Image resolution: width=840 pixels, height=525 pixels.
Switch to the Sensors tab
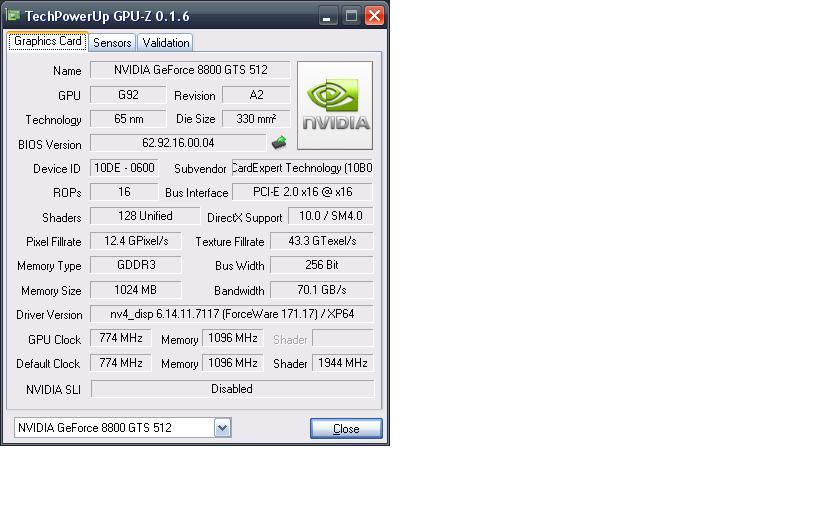point(112,43)
